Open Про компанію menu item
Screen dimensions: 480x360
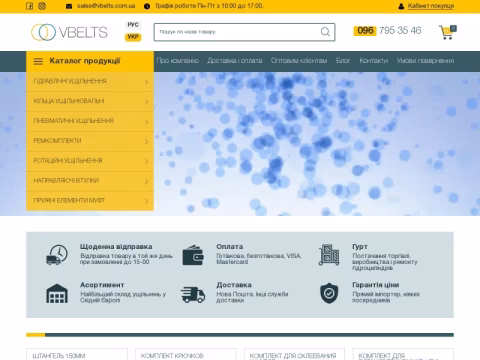pos(178,61)
